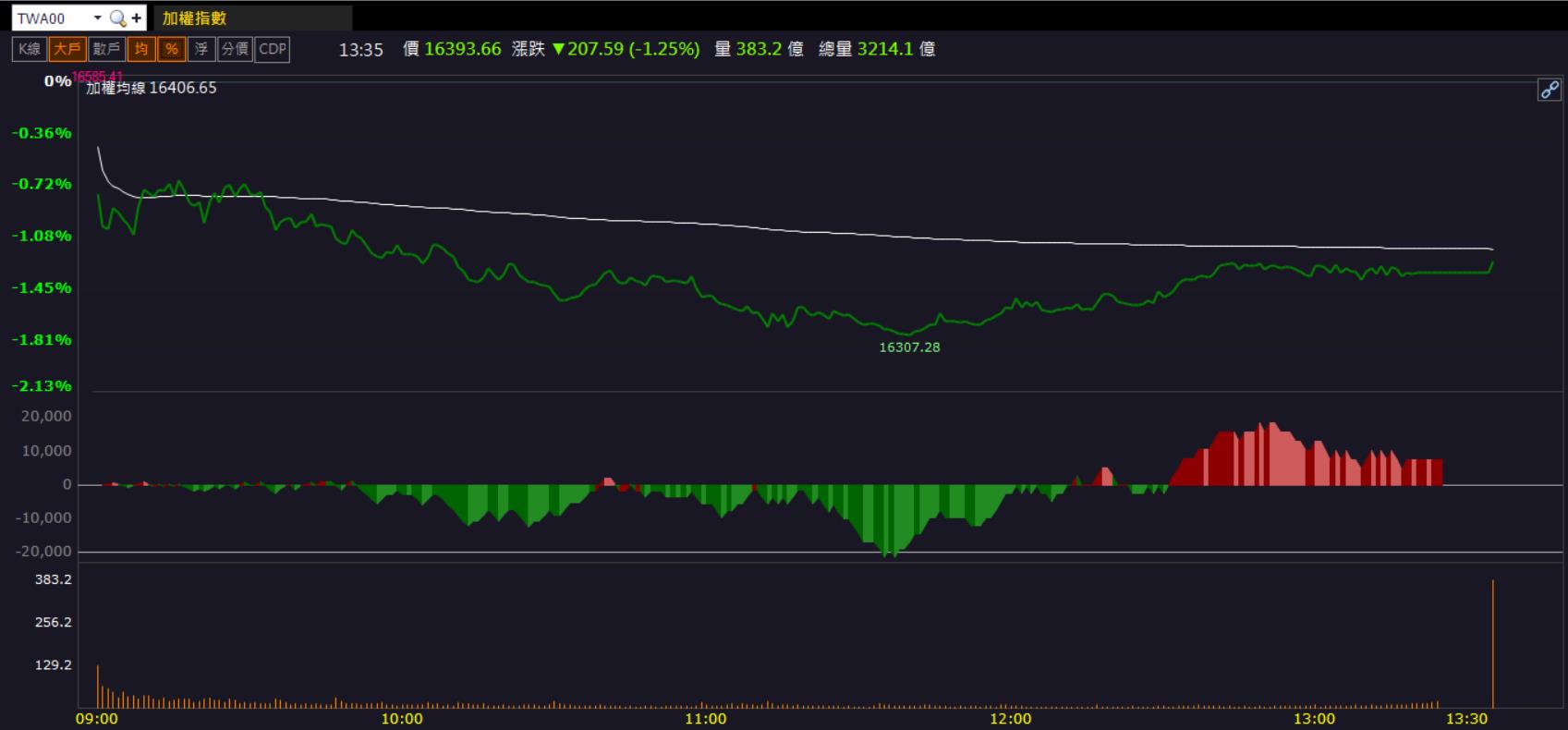Click the 12:00 time axis marker
The width and height of the screenshot is (1568, 730).
point(1010,719)
